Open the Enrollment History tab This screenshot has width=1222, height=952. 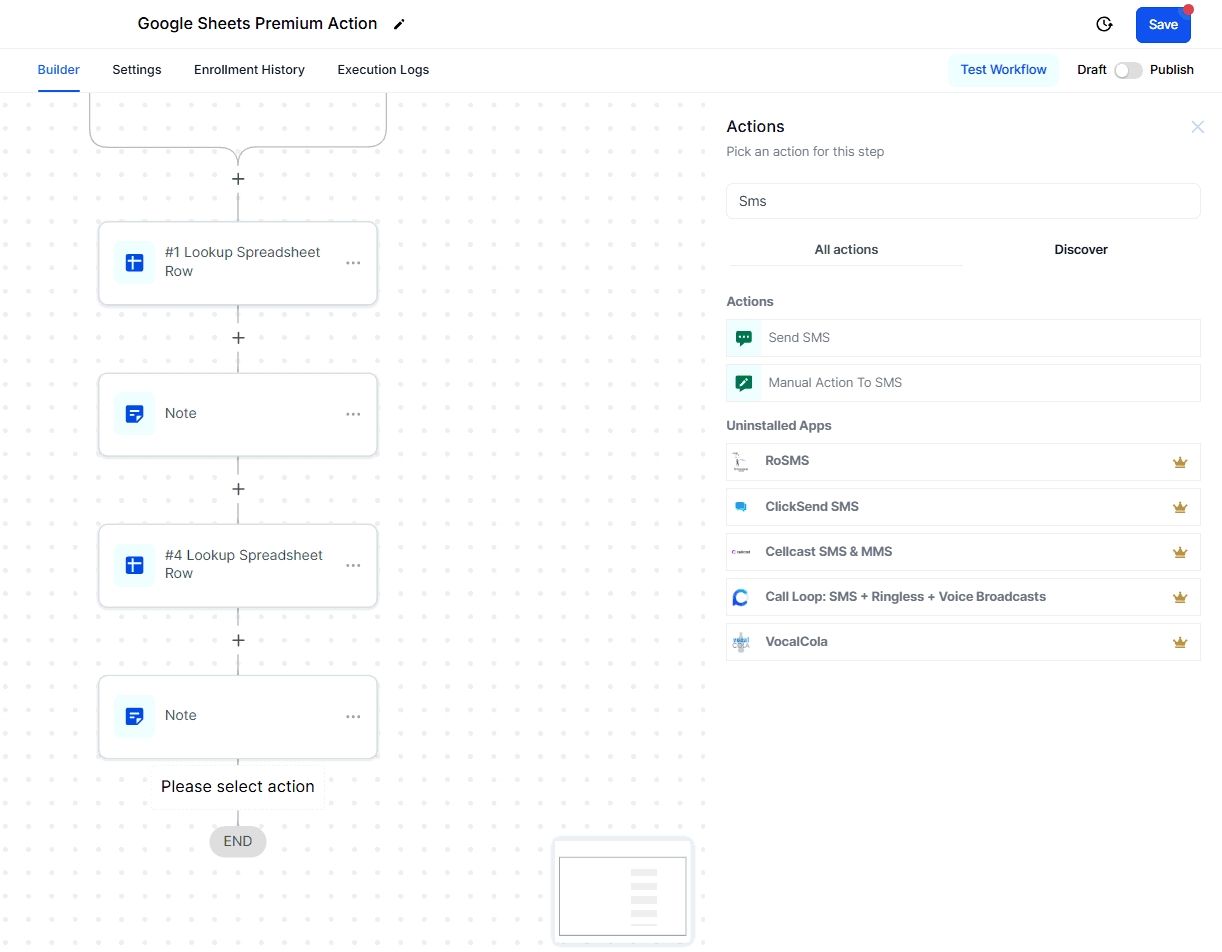[x=249, y=70]
